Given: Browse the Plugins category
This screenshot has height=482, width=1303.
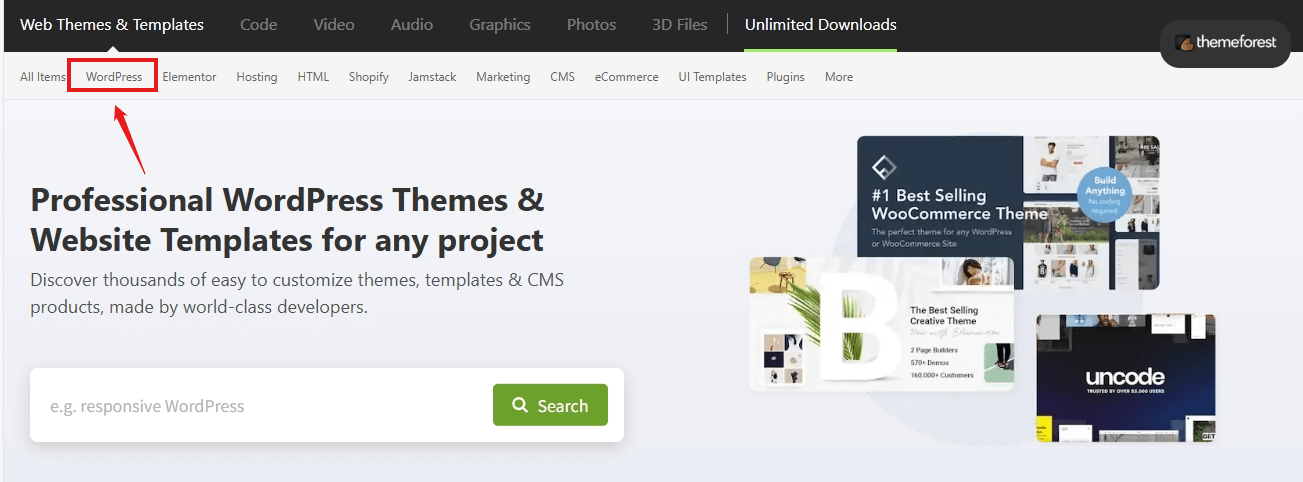Looking at the screenshot, I should pos(786,77).
